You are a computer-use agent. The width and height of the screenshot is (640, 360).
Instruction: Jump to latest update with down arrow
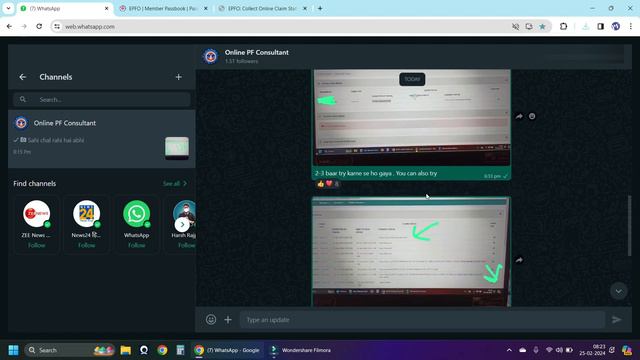coord(618,291)
